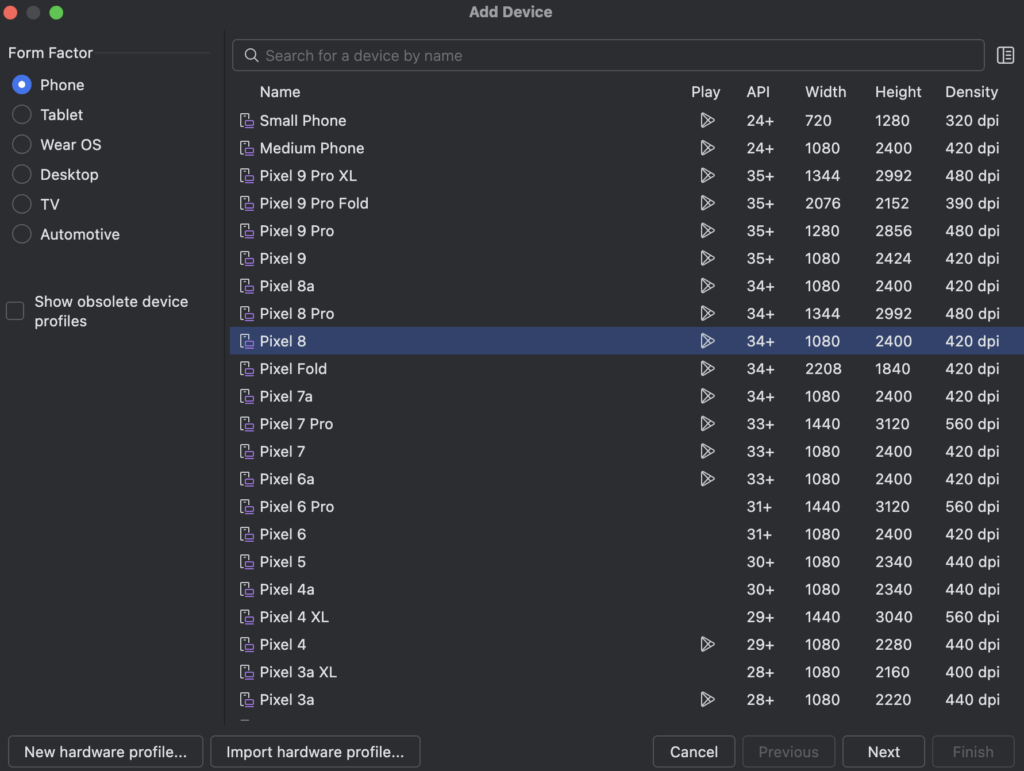The image size is (1024, 771).
Task: Click the 2208 width value
Action: pyautogui.click(x=823, y=369)
